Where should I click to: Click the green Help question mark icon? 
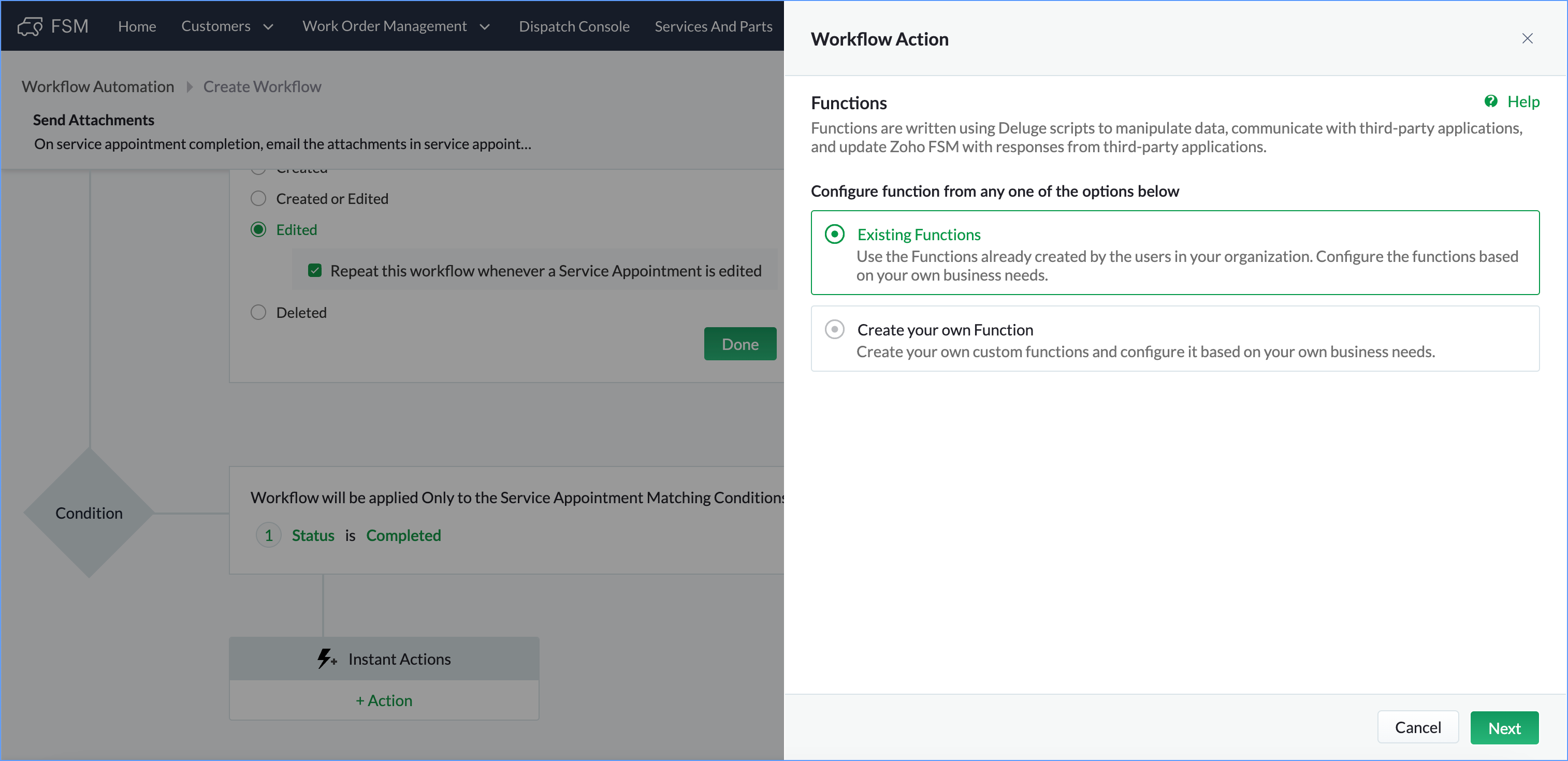(x=1491, y=101)
